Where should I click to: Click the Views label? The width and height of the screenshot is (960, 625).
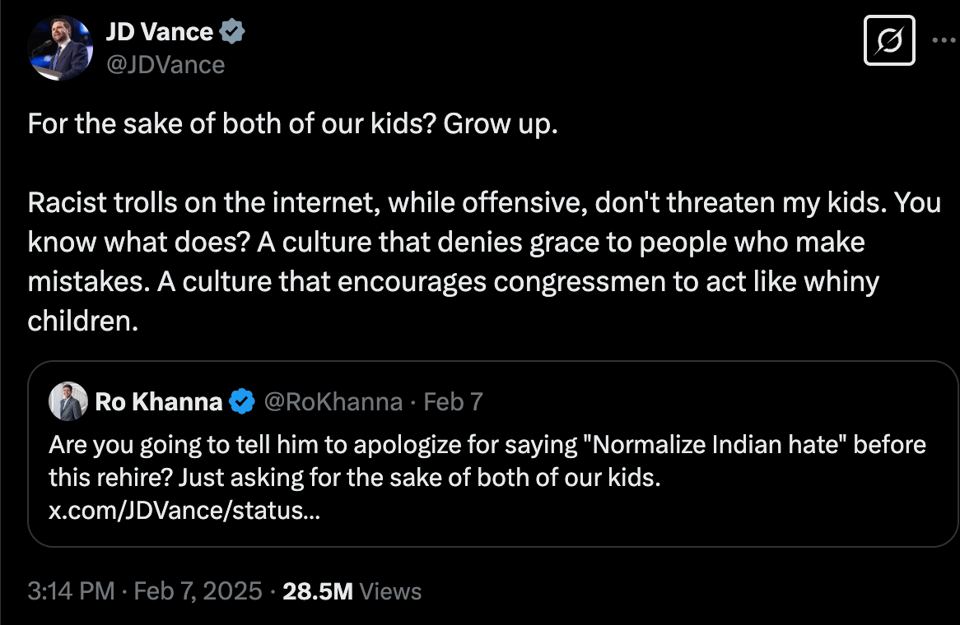coord(390,591)
